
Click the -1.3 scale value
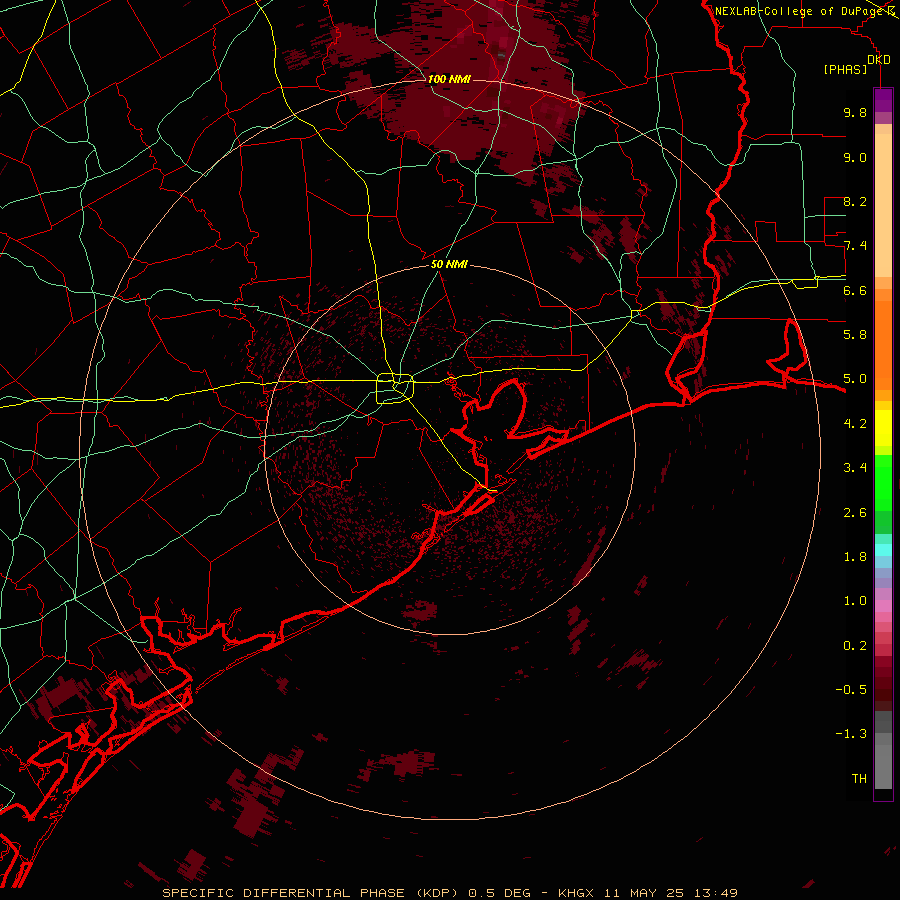[x=851, y=734]
